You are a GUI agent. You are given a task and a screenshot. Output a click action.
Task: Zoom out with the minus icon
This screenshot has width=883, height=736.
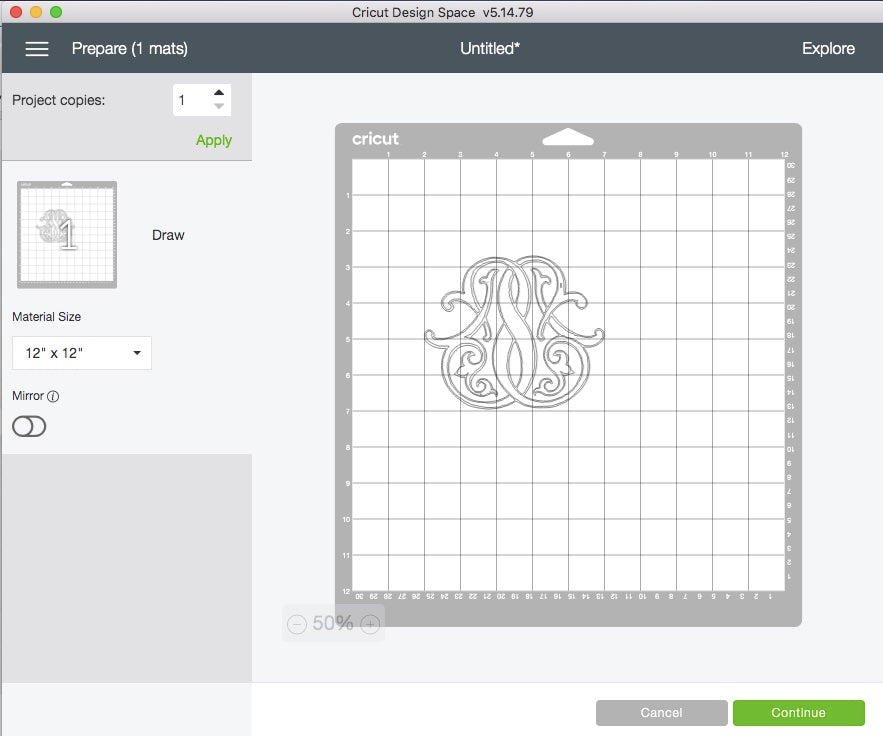pyautogui.click(x=297, y=624)
